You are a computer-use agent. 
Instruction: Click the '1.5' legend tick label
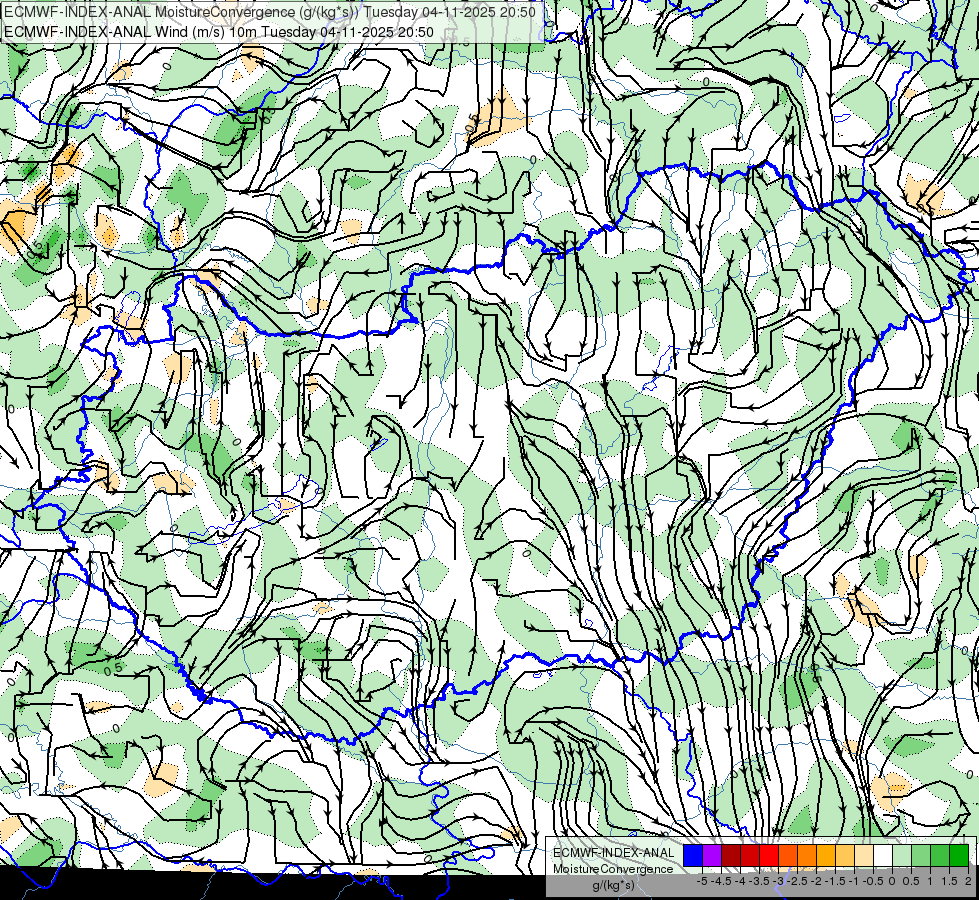pyautogui.click(x=949, y=881)
